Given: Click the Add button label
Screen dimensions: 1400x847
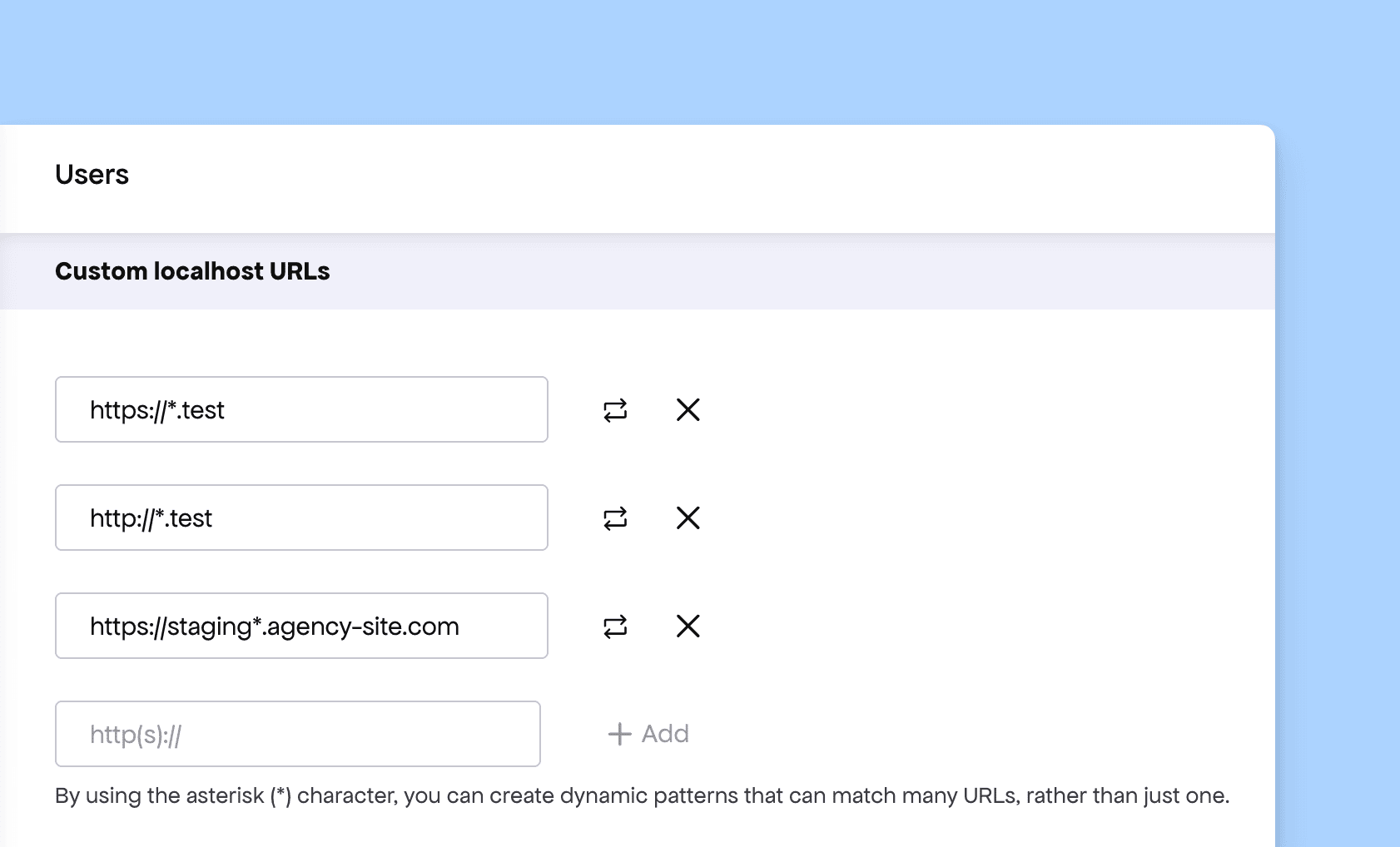Looking at the screenshot, I should 665,734.
